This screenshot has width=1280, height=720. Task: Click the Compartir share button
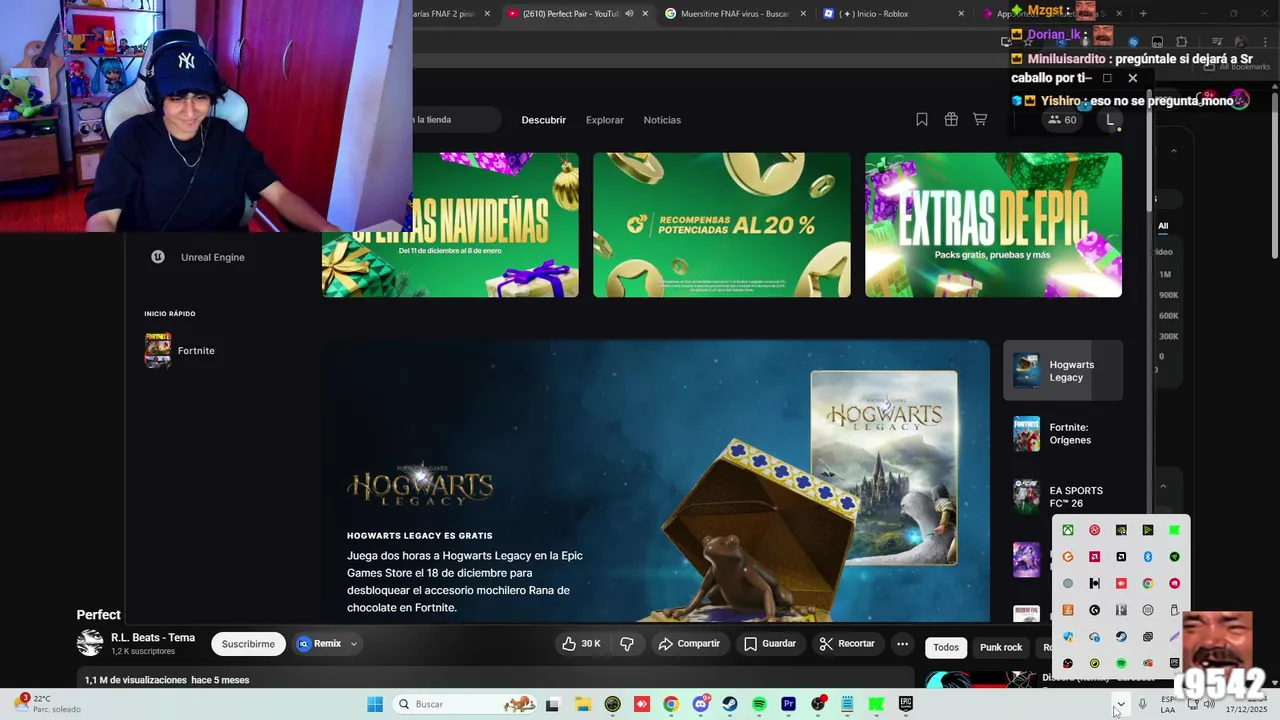pyautogui.click(x=688, y=644)
